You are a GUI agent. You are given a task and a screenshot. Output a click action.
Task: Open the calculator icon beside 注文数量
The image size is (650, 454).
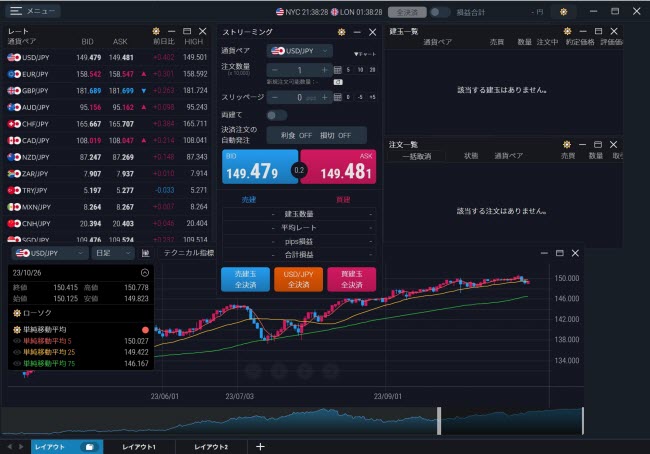coord(338,70)
